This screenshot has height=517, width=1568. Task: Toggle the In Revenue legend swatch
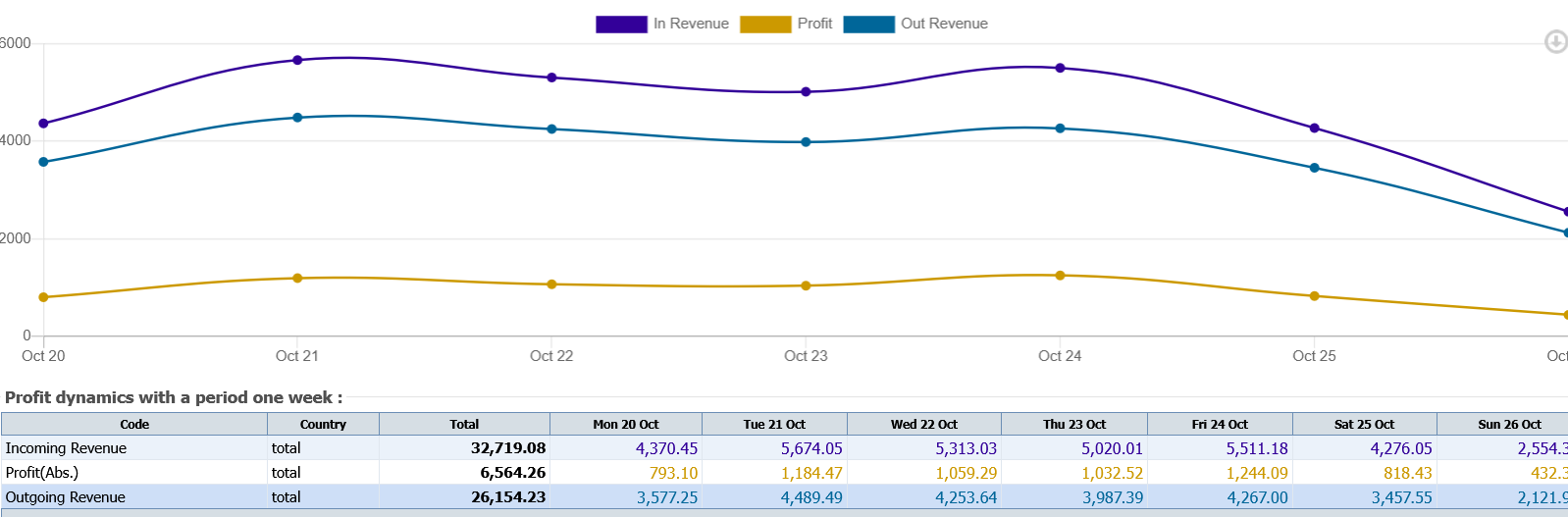point(621,24)
